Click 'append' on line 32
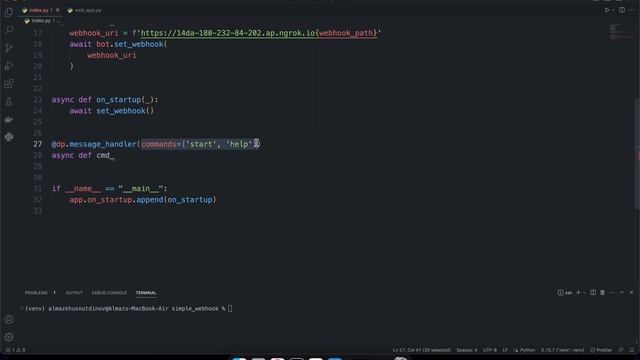Image resolution: width=640 pixels, height=360 pixels. tap(149, 200)
